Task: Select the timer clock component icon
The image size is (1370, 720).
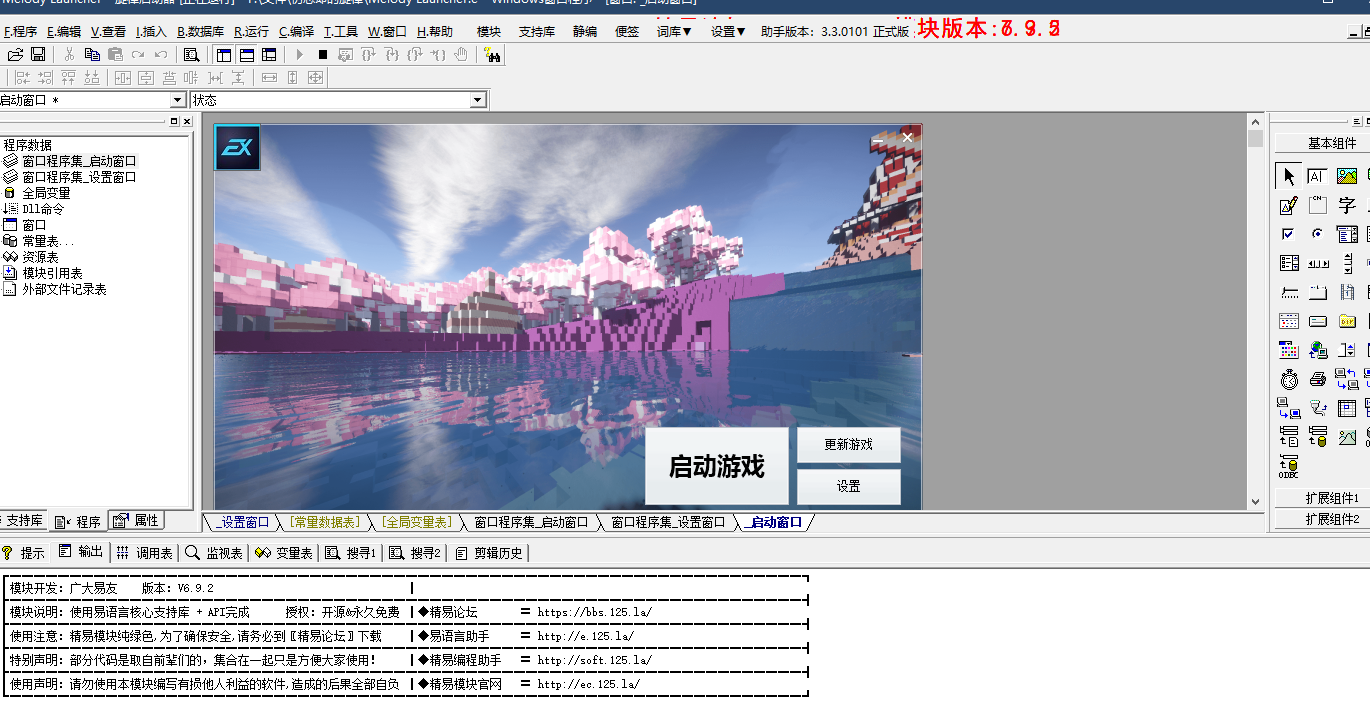Action: click(1288, 379)
